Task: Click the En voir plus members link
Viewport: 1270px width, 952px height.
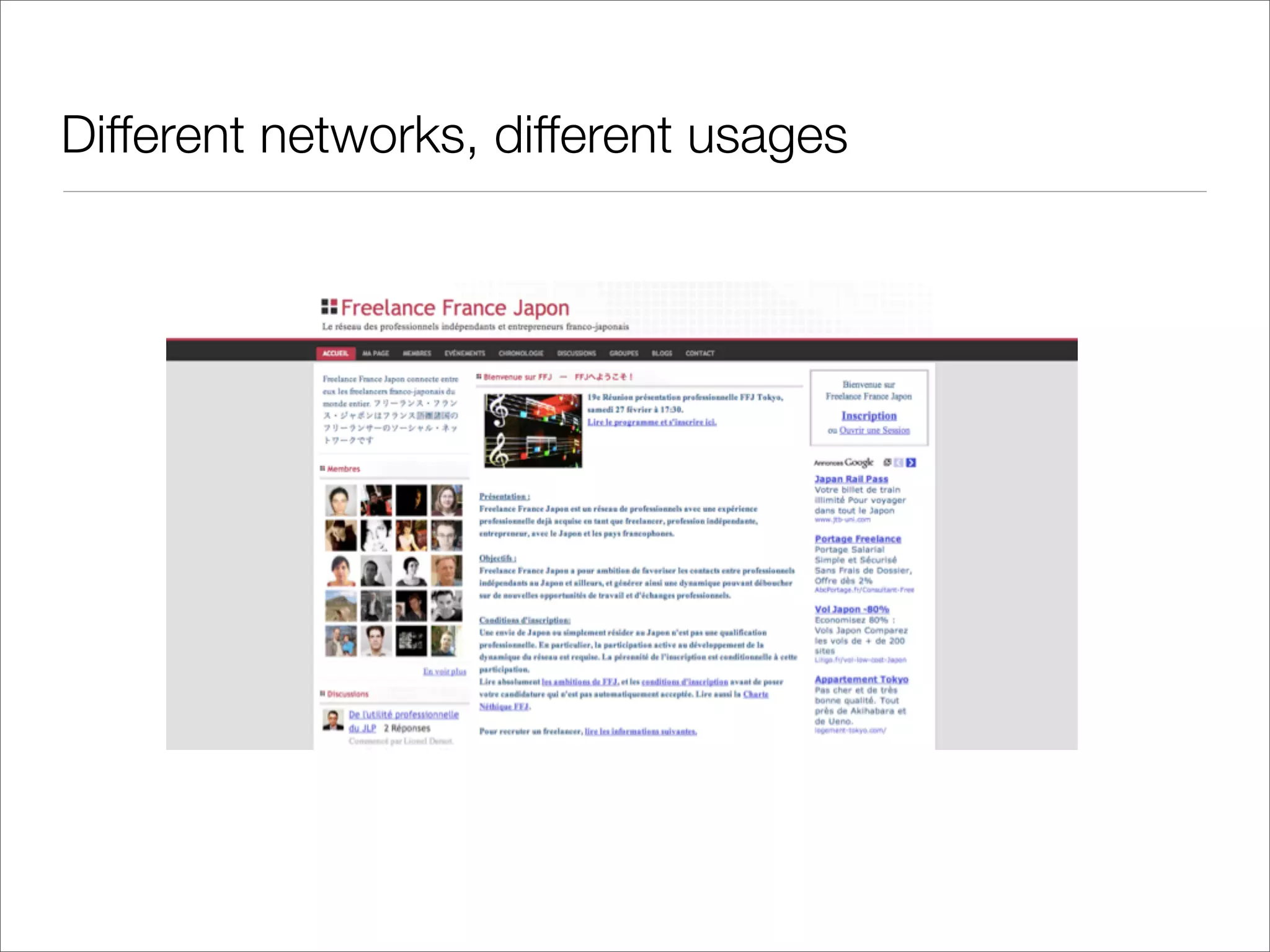Action: [x=444, y=671]
